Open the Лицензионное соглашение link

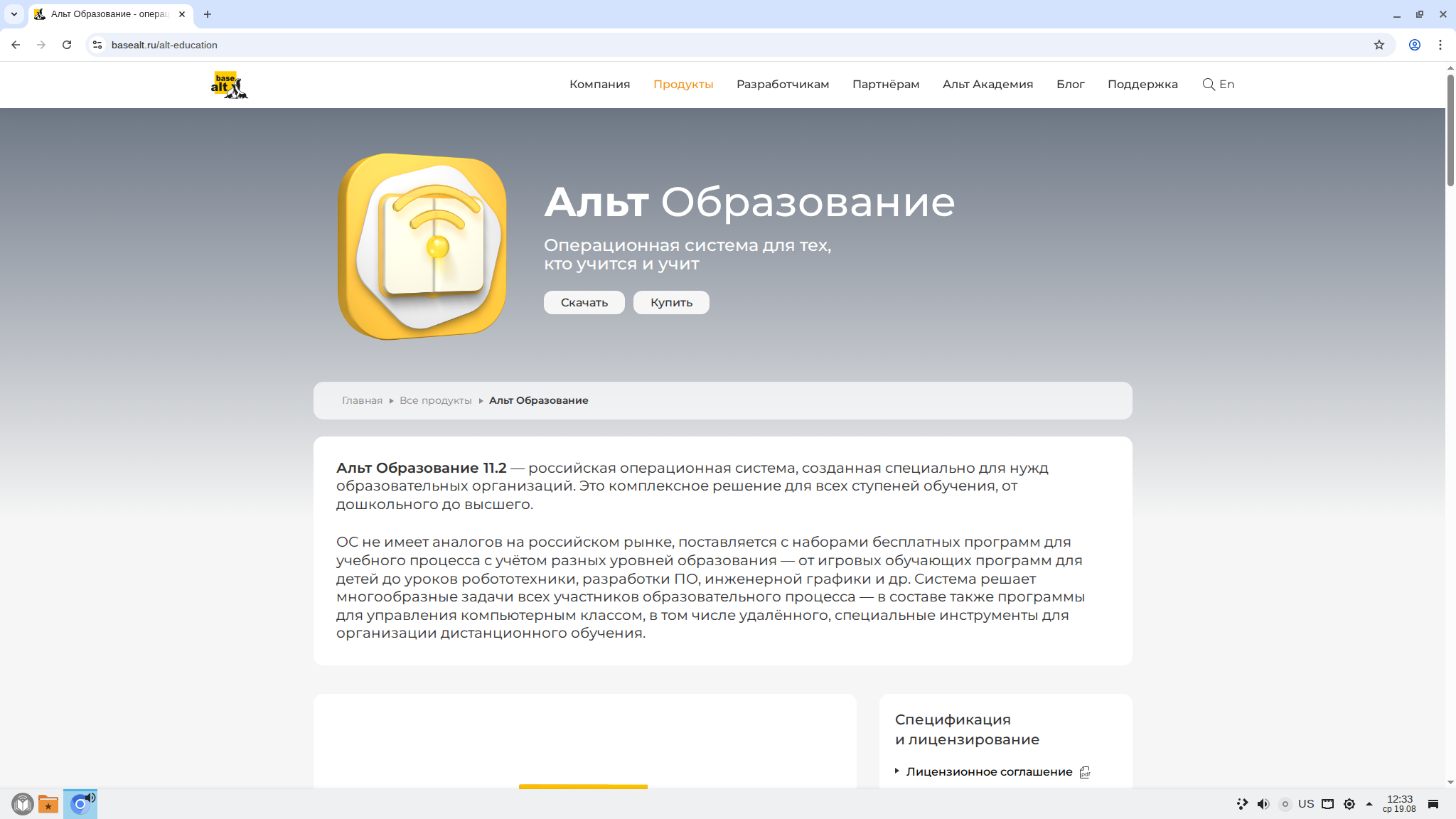point(989,772)
